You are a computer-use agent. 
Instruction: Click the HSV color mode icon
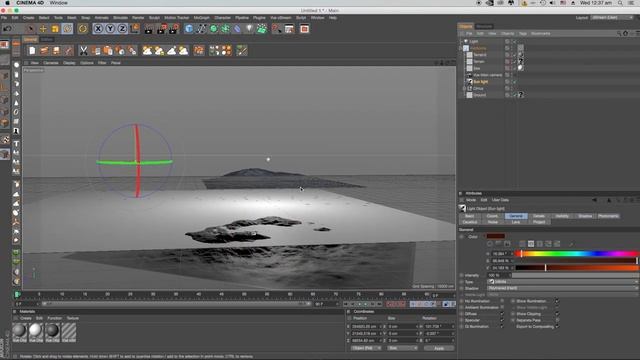tap(531, 244)
